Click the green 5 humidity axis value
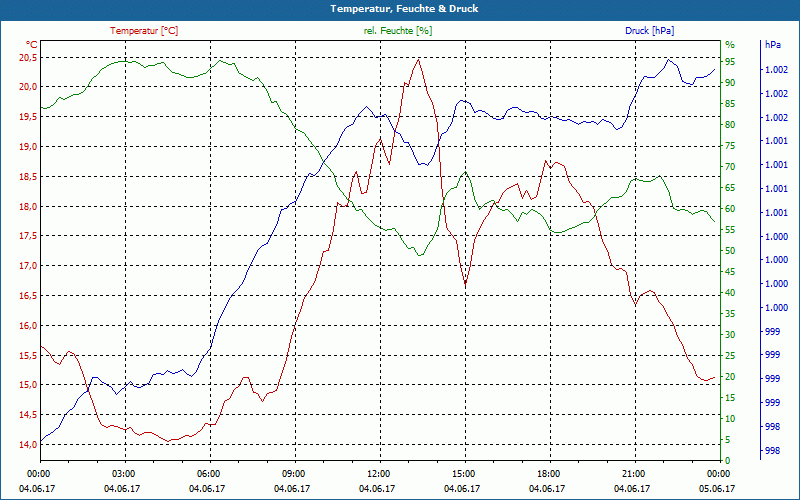800x500 pixels. [728, 440]
